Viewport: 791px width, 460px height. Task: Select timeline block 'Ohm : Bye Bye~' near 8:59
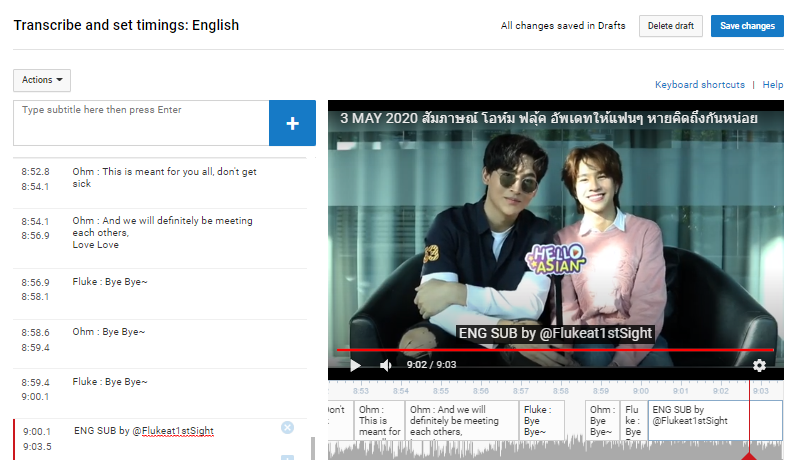602,420
